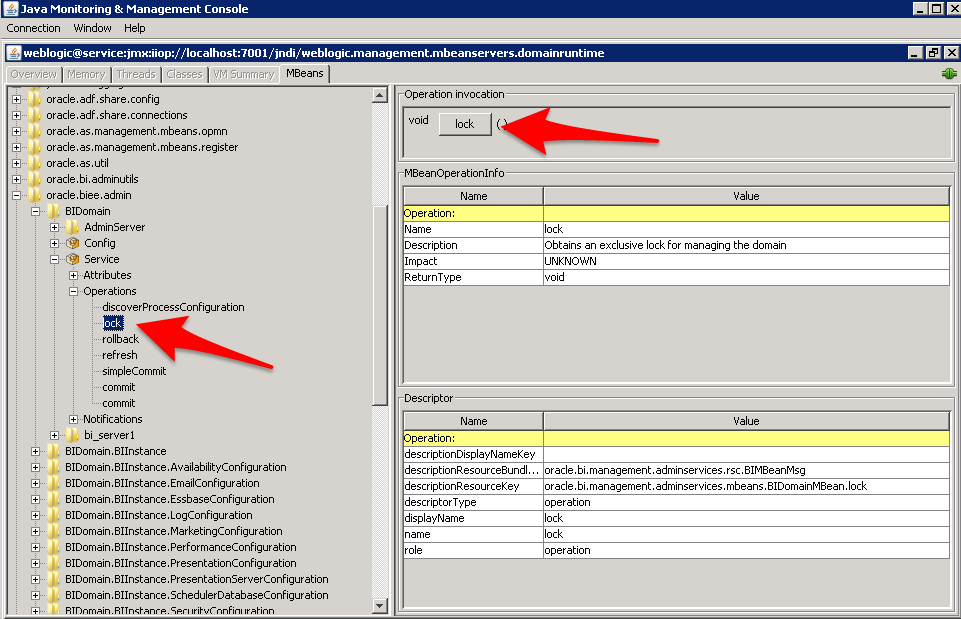Switch to the Threads tab
The image size is (961, 619).
[136, 74]
